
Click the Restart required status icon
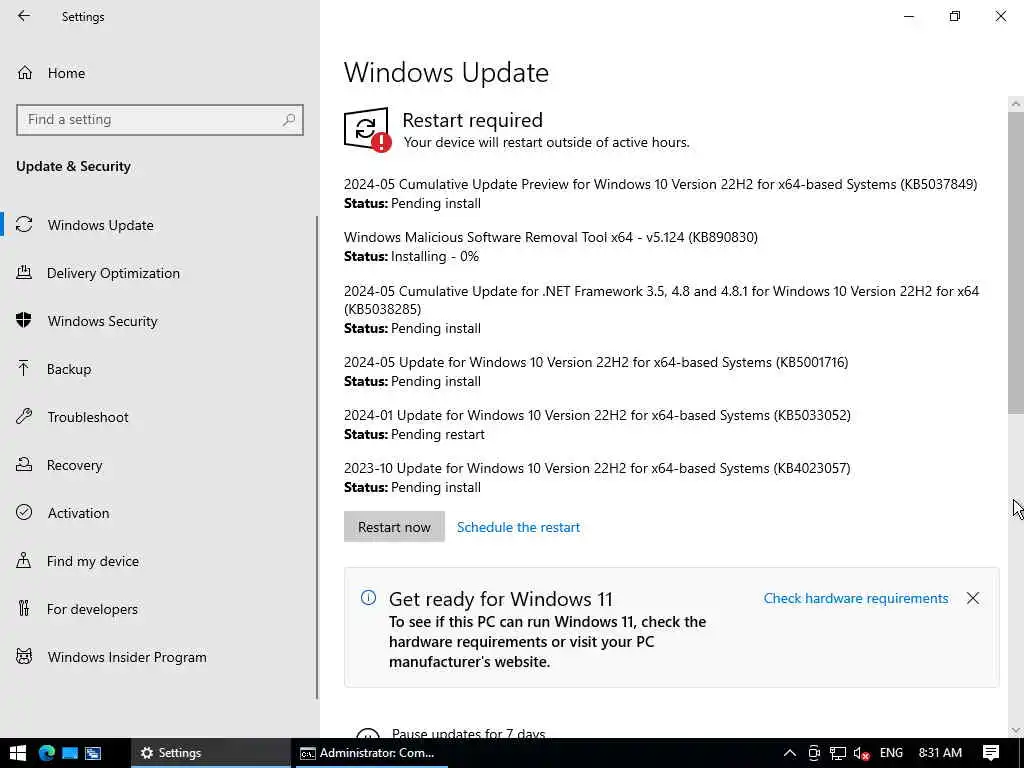367,130
